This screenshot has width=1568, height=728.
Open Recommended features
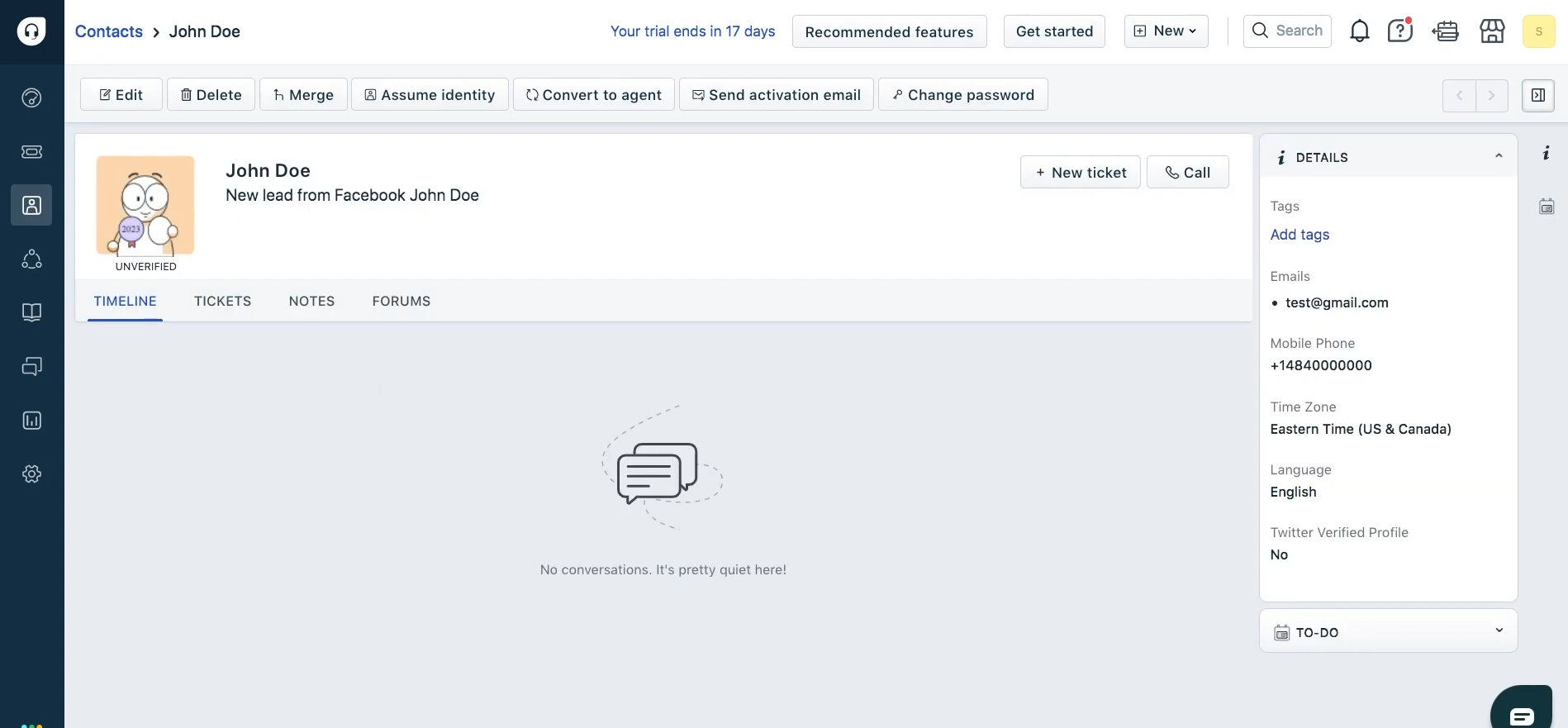click(x=889, y=31)
